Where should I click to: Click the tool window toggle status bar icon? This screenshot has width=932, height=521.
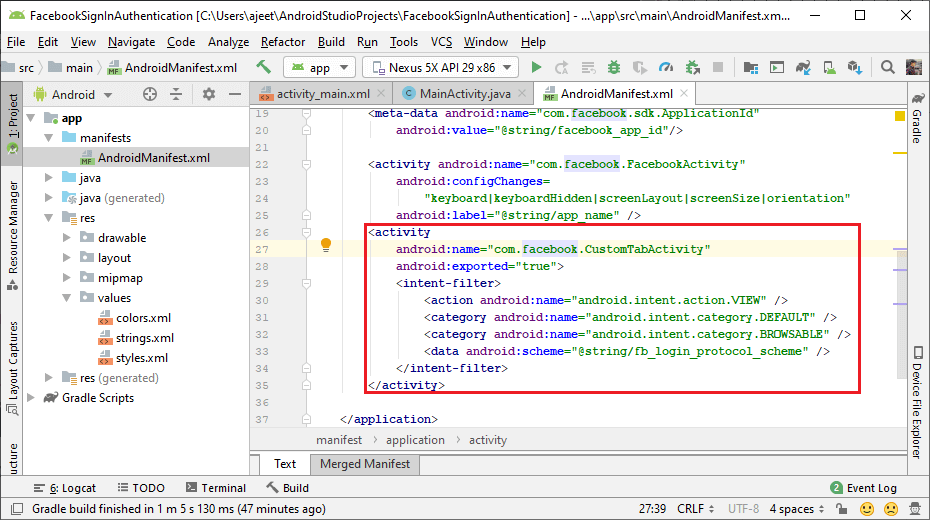point(17,509)
